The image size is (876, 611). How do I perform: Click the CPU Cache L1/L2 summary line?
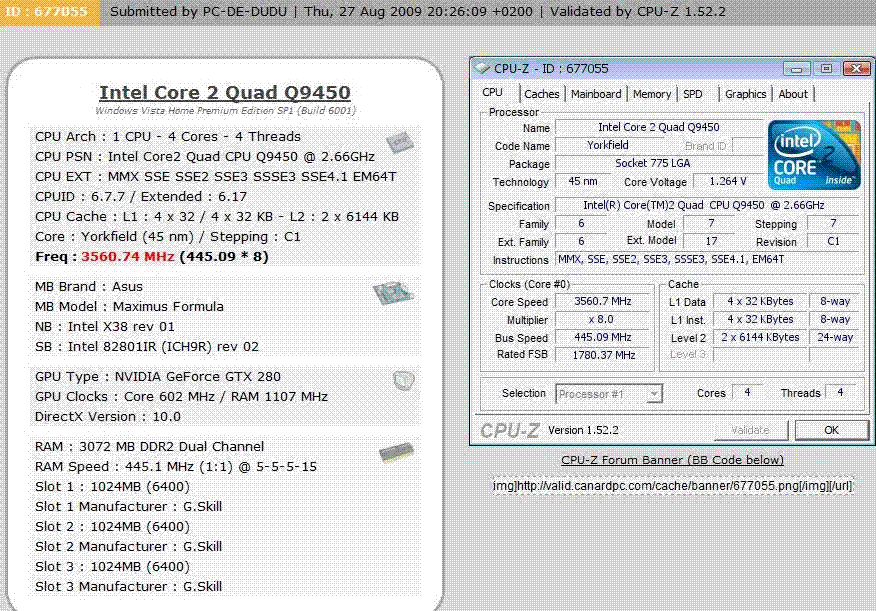(217, 217)
